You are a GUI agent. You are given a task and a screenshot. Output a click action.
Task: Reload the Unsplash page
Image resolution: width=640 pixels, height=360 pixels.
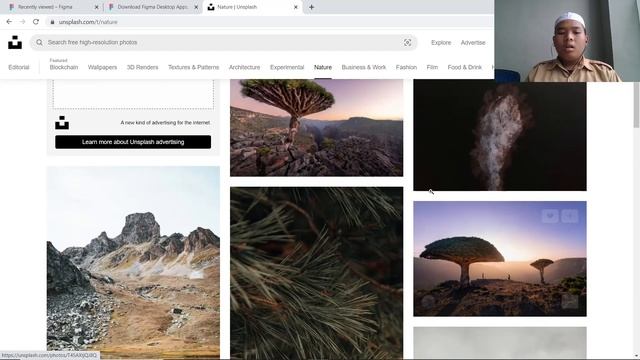pyautogui.click(x=36, y=22)
